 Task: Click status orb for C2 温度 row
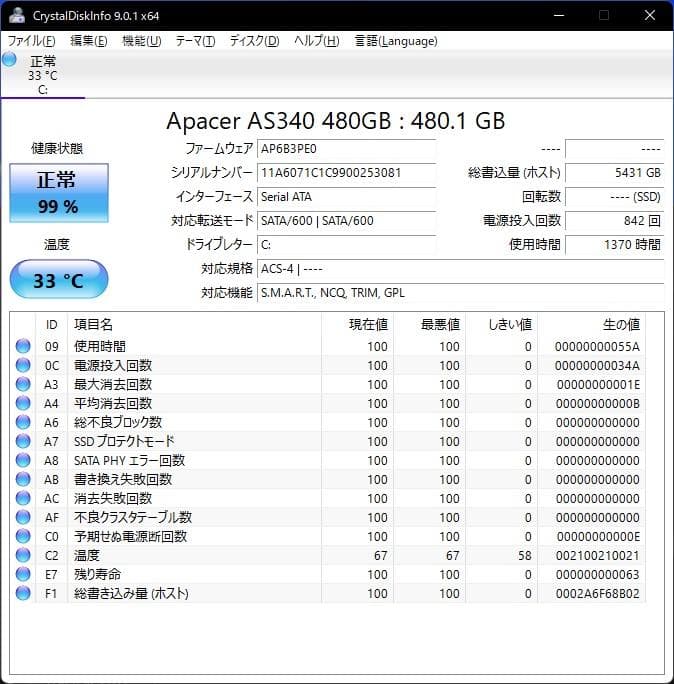(23, 555)
